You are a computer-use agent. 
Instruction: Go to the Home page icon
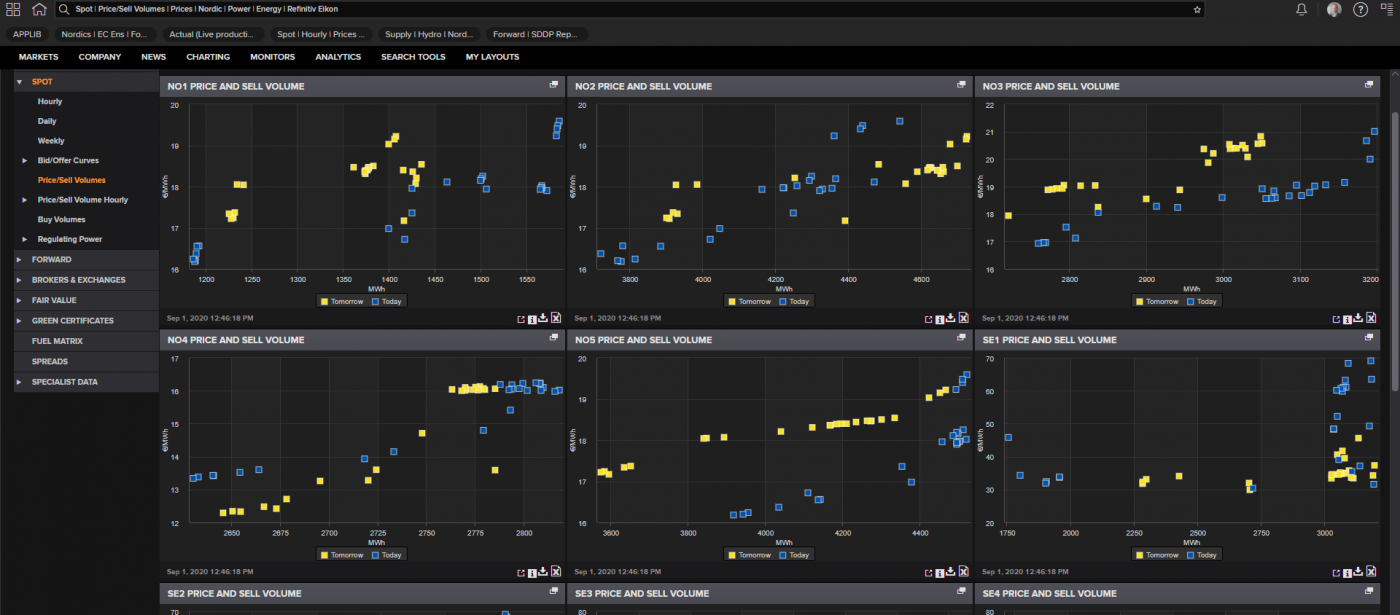point(39,9)
